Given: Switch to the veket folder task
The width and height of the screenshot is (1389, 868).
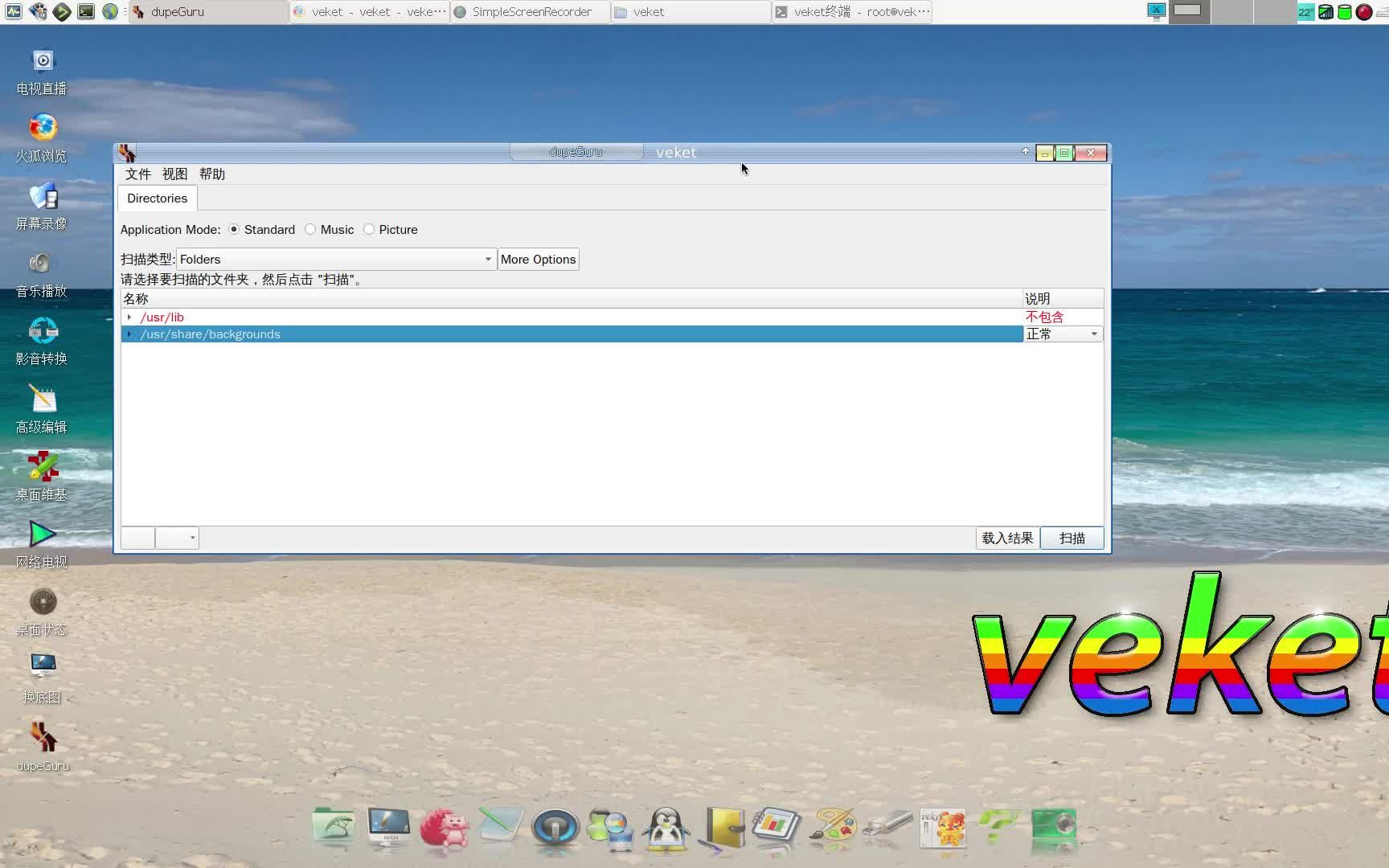Looking at the screenshot, I should click(691, 12).
